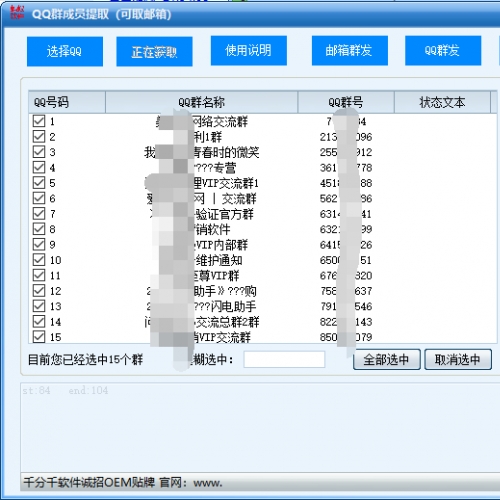Select group name 交流总群2群
Image resolution: width=500 pixels, height=500 pixels.
(x=227, y=322)
